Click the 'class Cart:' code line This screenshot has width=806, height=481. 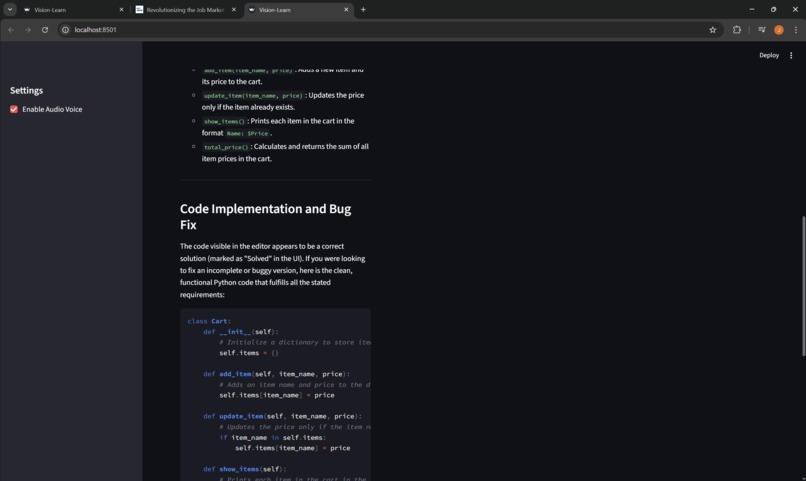point(209,321)
